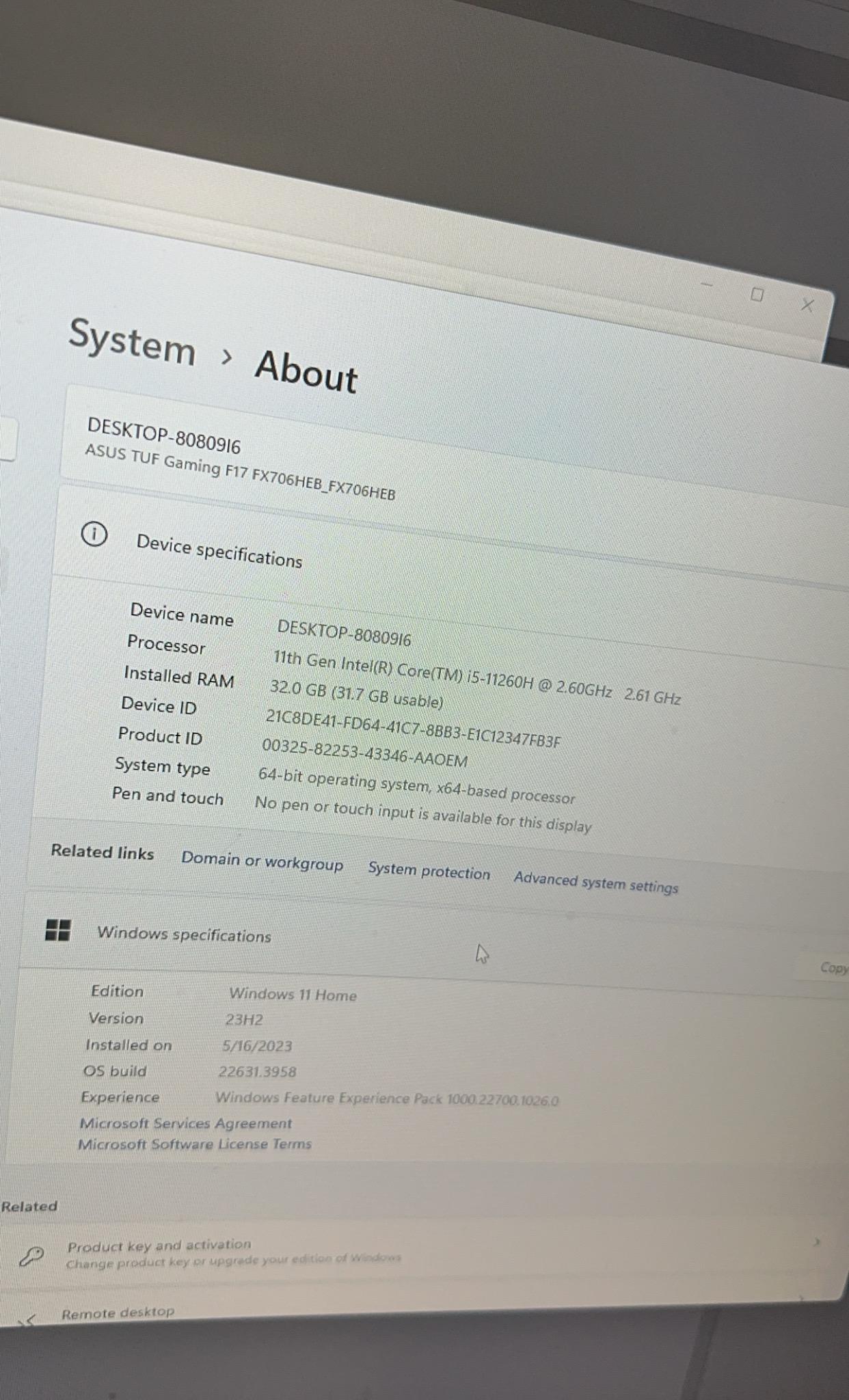
Task: Click the Pen and touch label
Action: click(167, 796)
